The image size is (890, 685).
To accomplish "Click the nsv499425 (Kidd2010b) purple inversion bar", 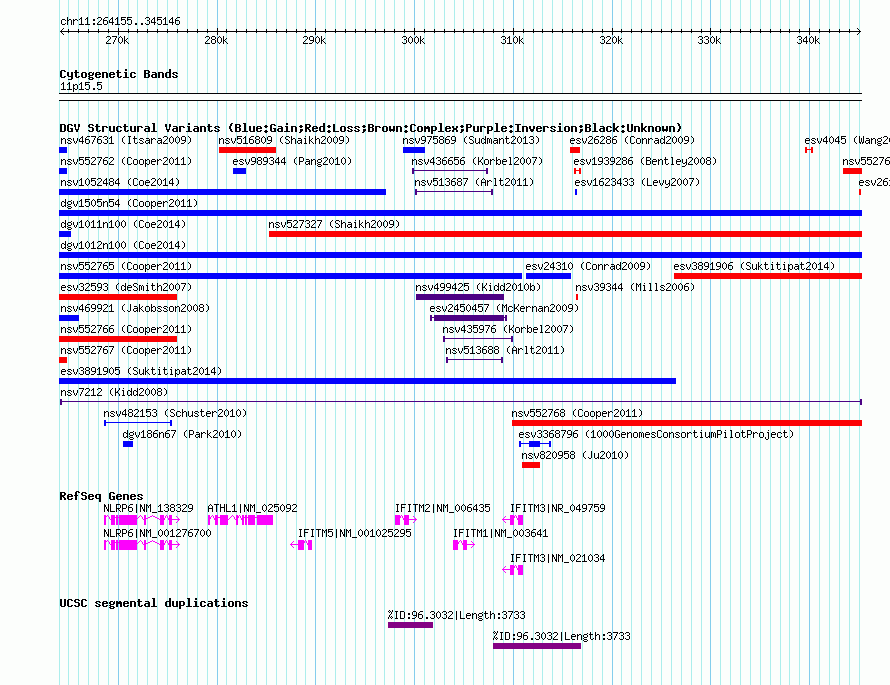I will pos(460,297).
